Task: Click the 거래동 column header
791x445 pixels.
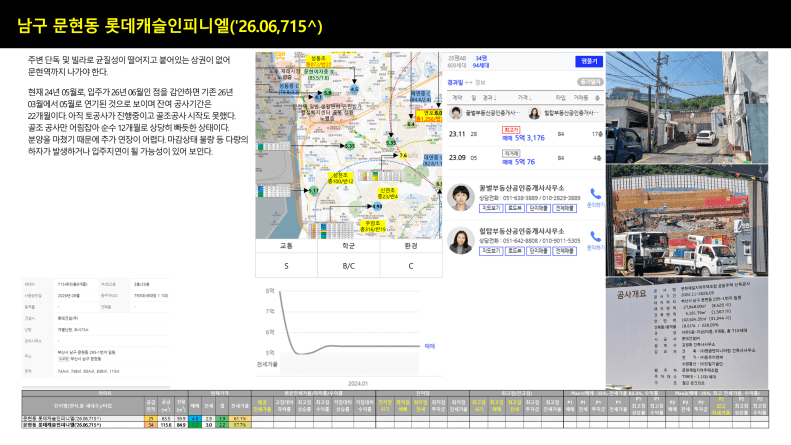Action: 581,97
